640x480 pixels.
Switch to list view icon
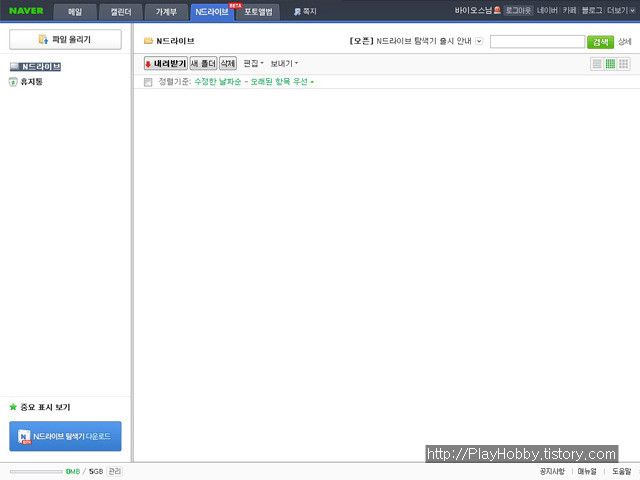pyautogui.click(x=597, y=64)
